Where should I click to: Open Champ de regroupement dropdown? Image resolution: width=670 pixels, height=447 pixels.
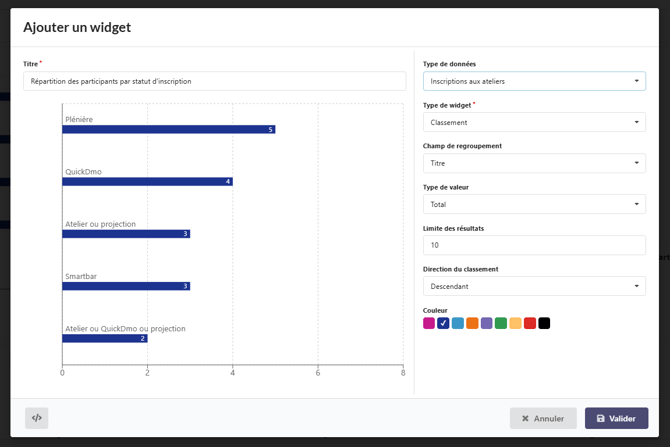click(534, 163)
